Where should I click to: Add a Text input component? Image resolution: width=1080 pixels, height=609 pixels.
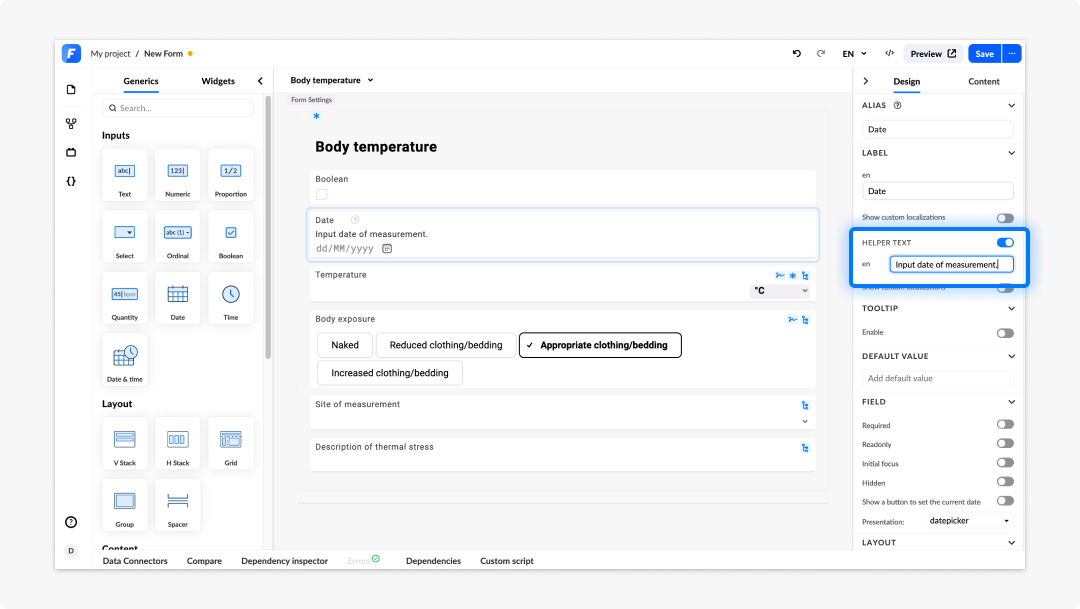click(125, 175)
